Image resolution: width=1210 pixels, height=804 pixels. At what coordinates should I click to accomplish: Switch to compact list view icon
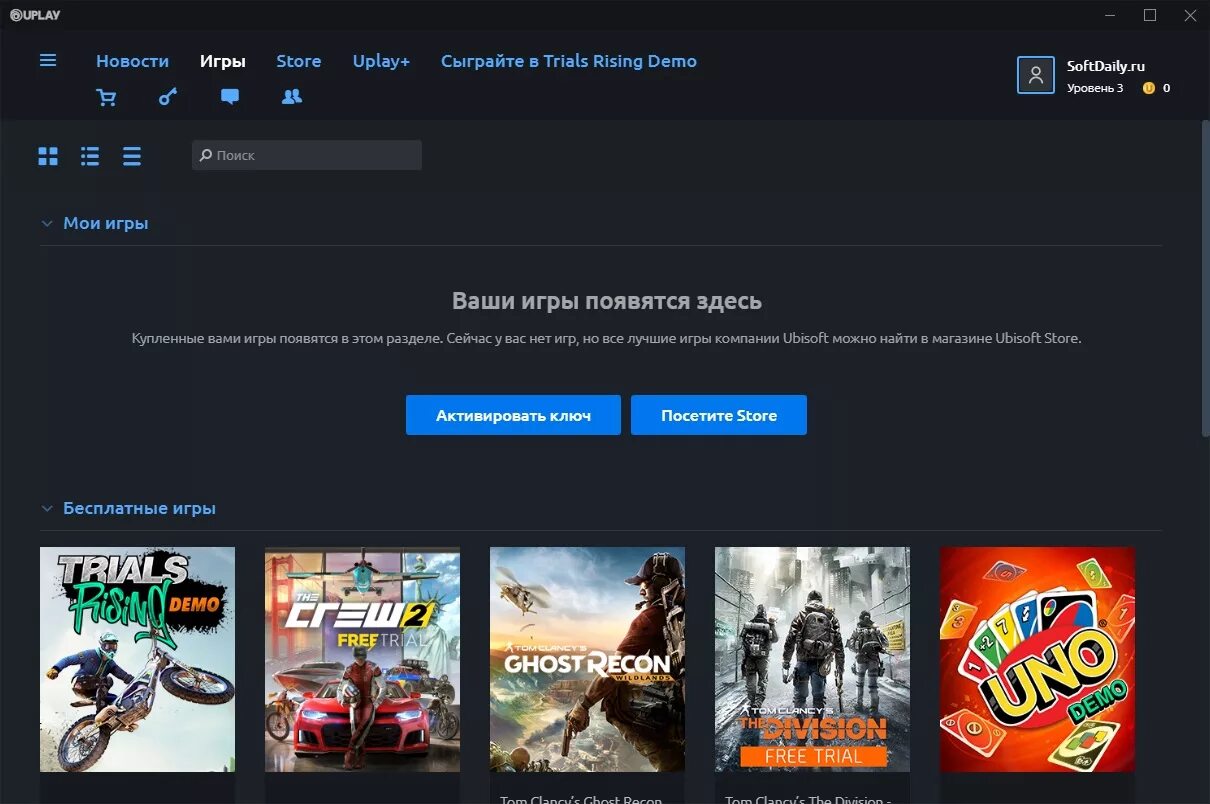coord(132,156)
